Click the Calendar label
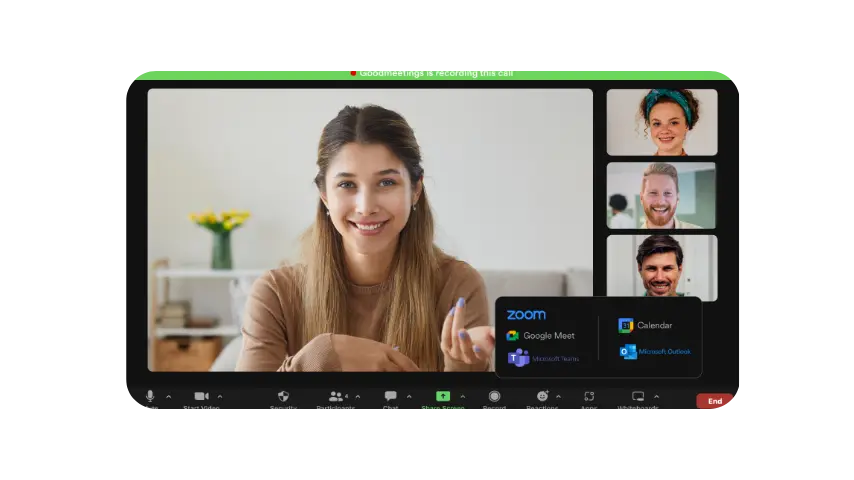 coord(655,325)
